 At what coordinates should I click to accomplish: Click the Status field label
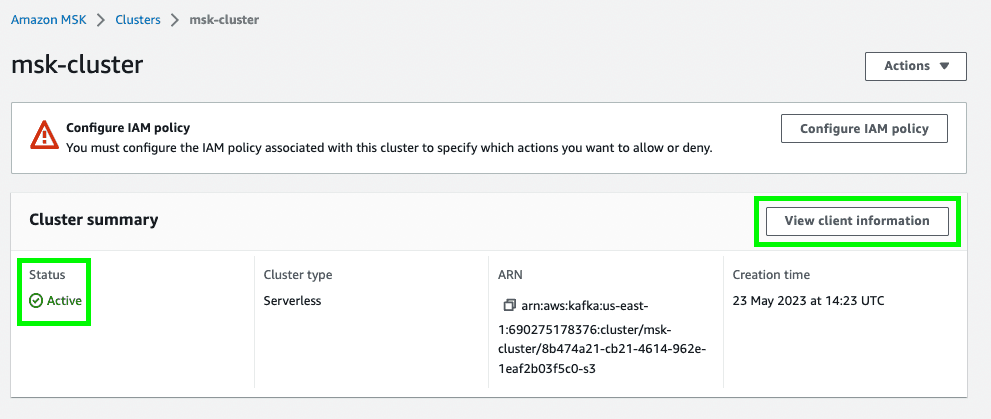tap(47, 275)
